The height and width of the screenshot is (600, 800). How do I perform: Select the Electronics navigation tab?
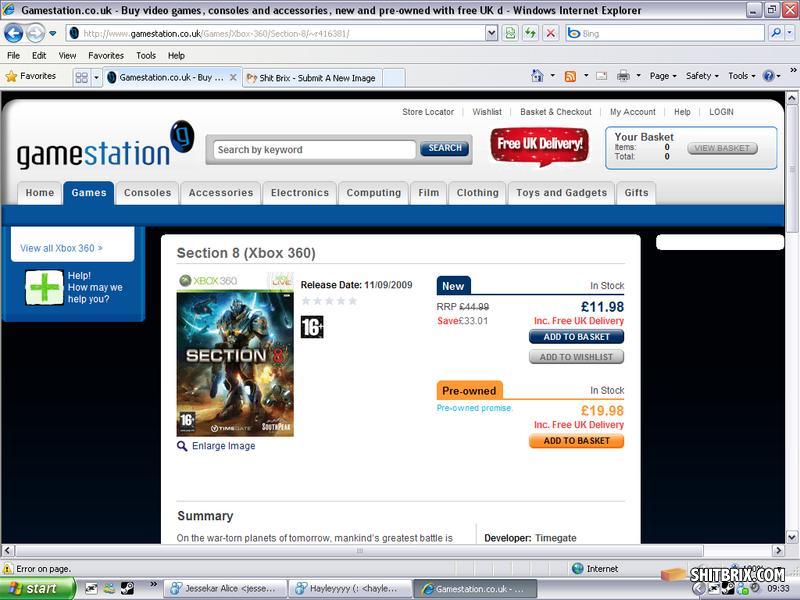tap(299, 193)
